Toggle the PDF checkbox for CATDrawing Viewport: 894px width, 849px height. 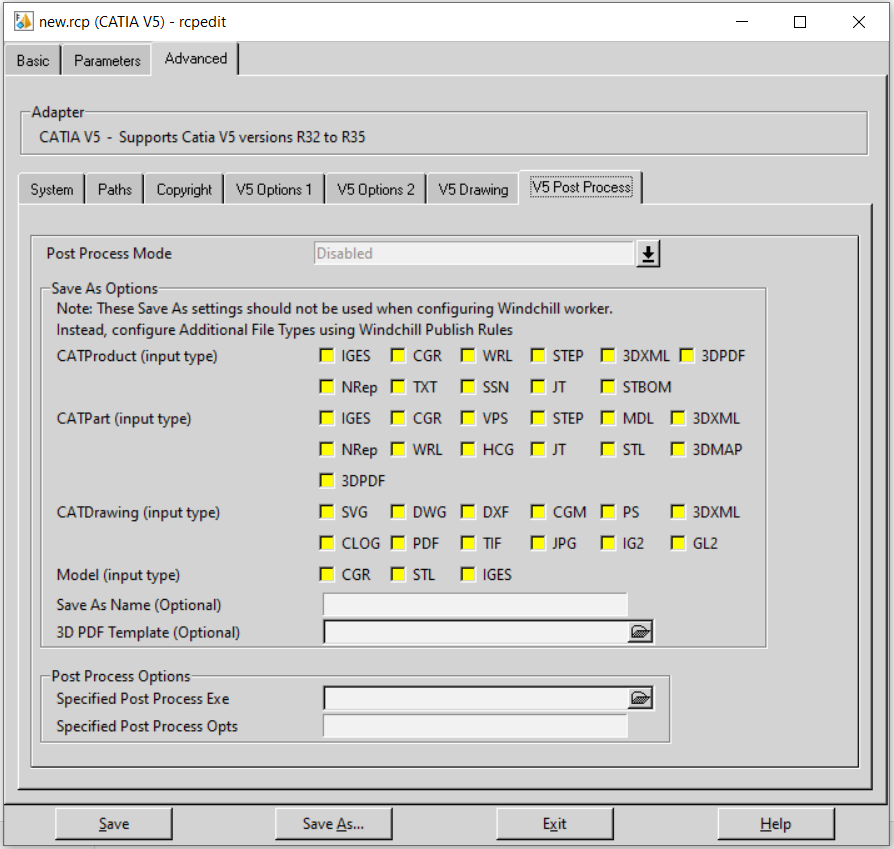398,543
